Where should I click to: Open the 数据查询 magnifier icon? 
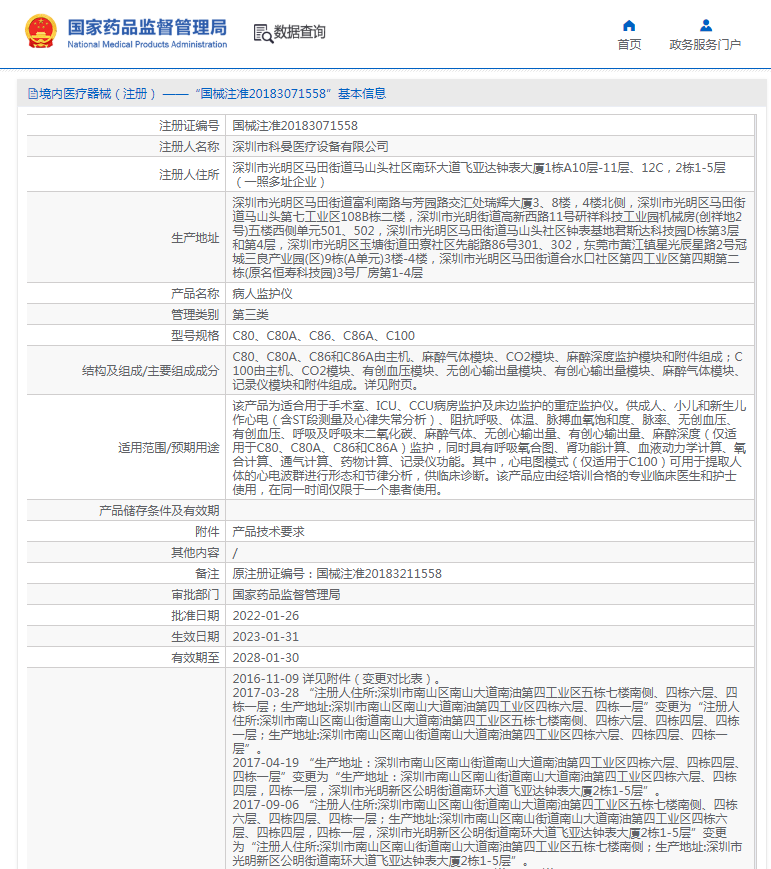point(263,33)
